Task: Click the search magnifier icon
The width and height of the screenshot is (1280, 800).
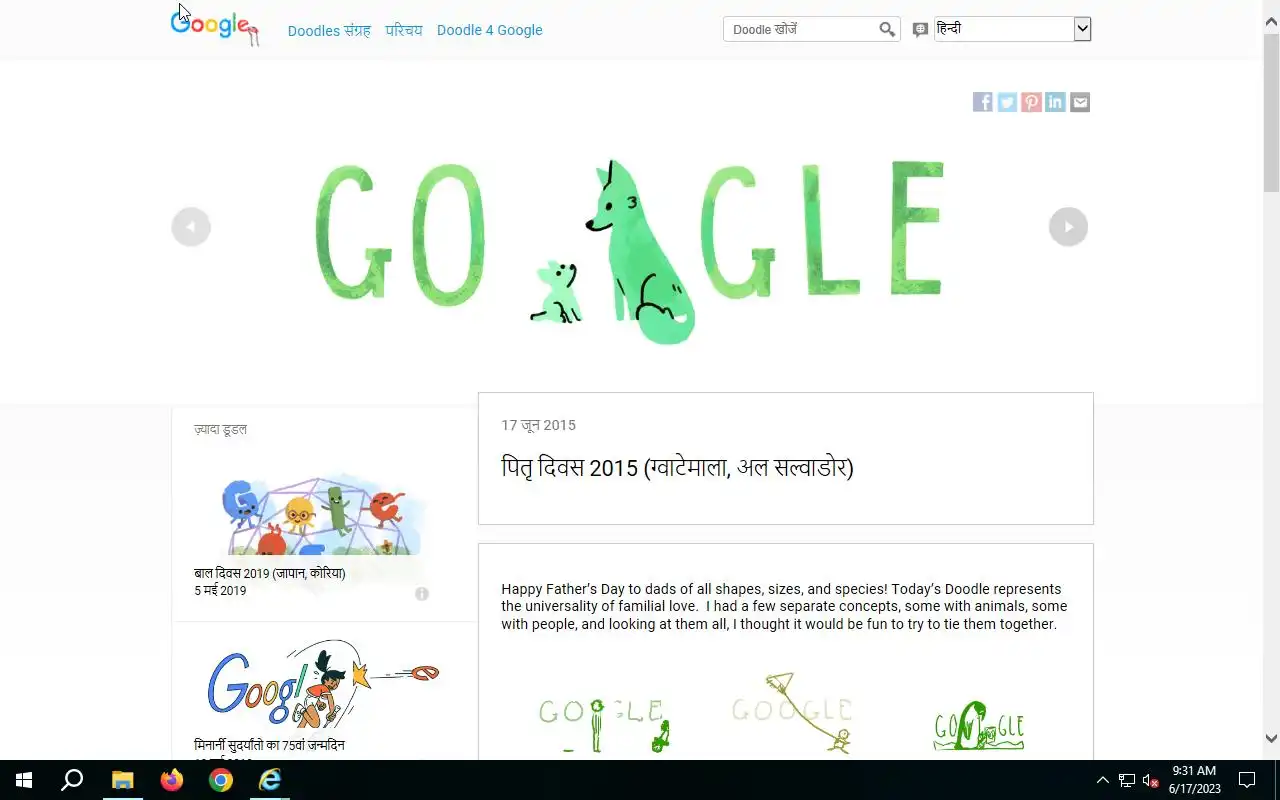Action: point(887,30)
